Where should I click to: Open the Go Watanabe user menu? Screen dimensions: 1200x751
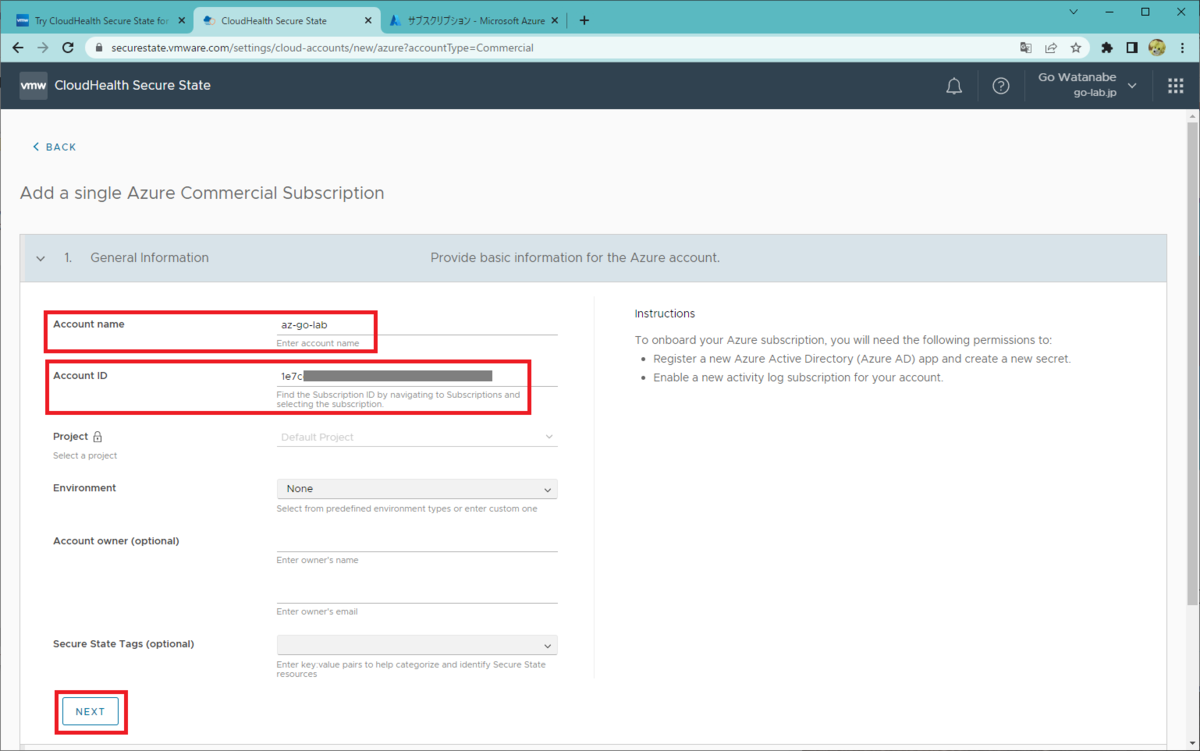tap(1088, 85)
